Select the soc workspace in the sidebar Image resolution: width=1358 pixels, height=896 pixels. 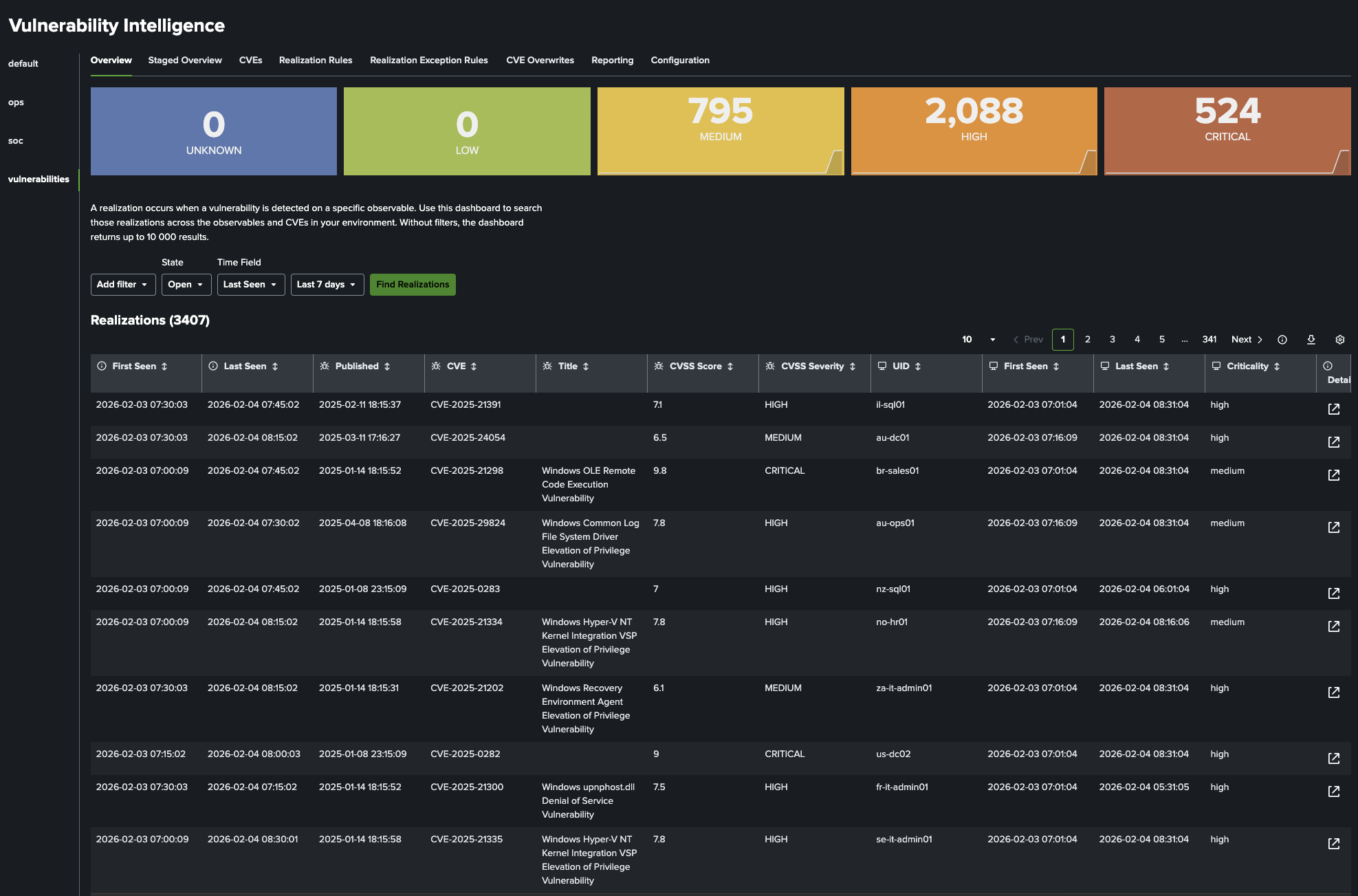point(15,140)
